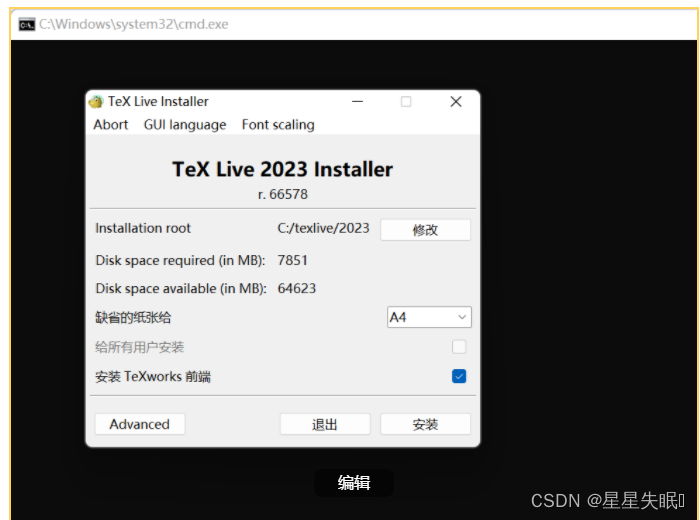
Task: Click the C:/texlive/2023 installation path text
Action: [323, 228]
